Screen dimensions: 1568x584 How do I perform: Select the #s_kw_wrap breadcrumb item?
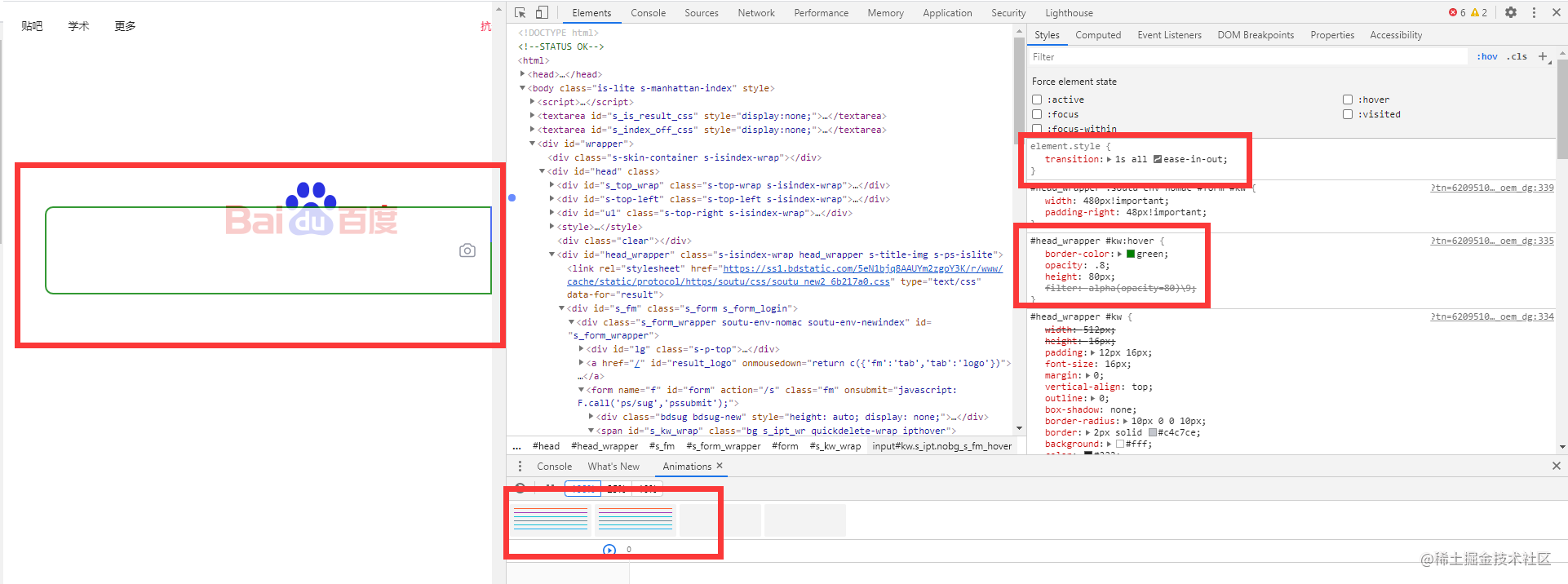(x=835, y=446)
